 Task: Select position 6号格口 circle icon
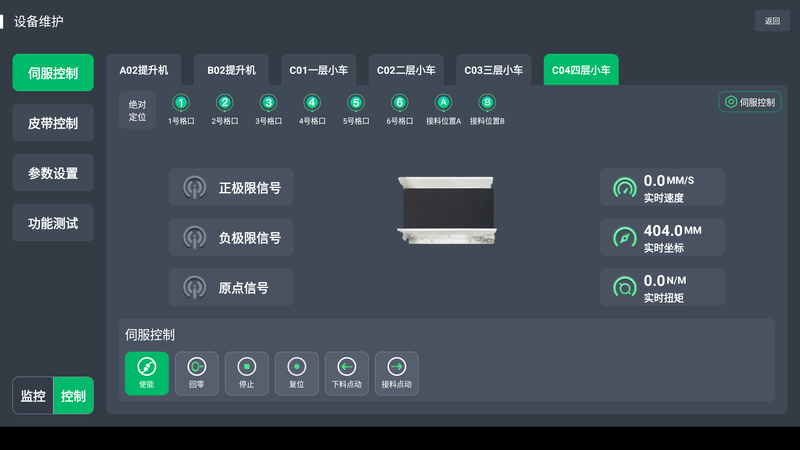pos(399,103)
